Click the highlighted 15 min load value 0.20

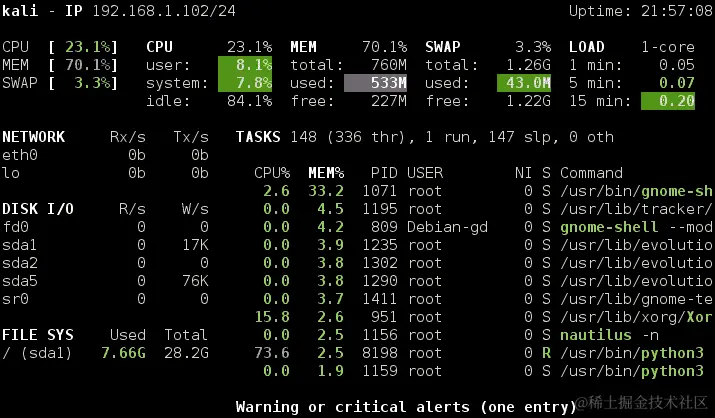pyautogui.click(x=668, y=101)
